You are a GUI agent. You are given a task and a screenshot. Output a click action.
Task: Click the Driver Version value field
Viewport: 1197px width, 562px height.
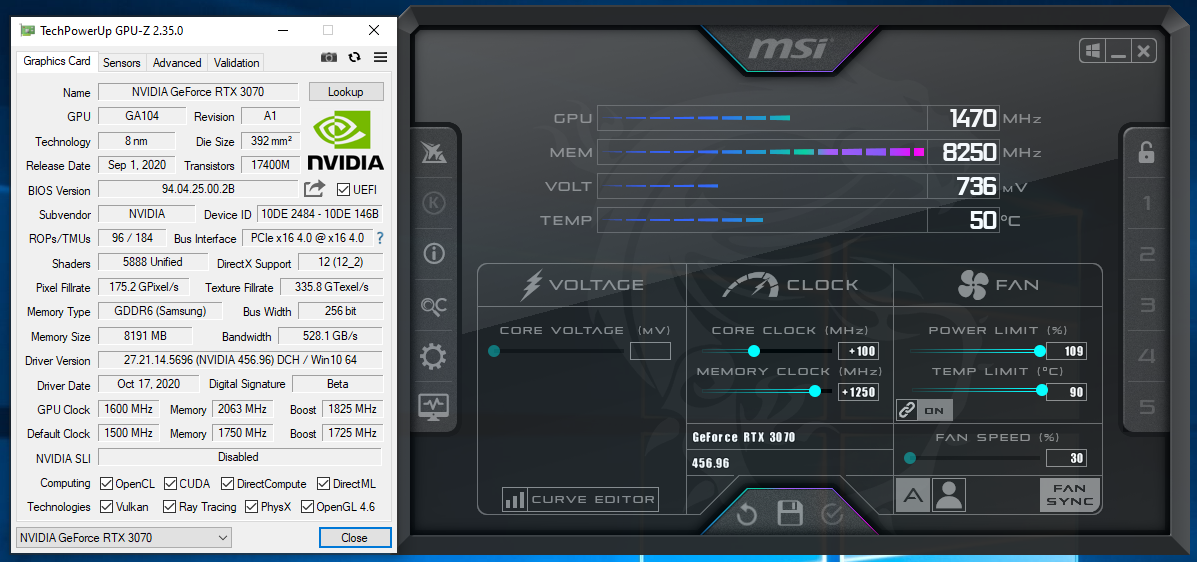[240, 360]
